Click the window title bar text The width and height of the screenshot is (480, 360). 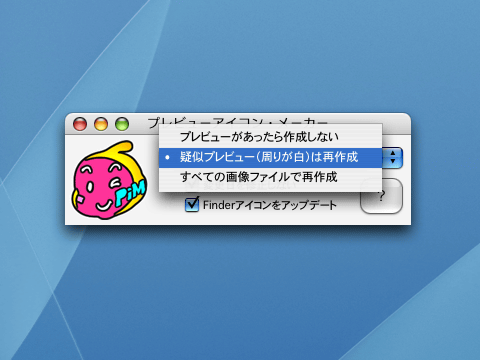pyautogui.click(x=238, y=122)
